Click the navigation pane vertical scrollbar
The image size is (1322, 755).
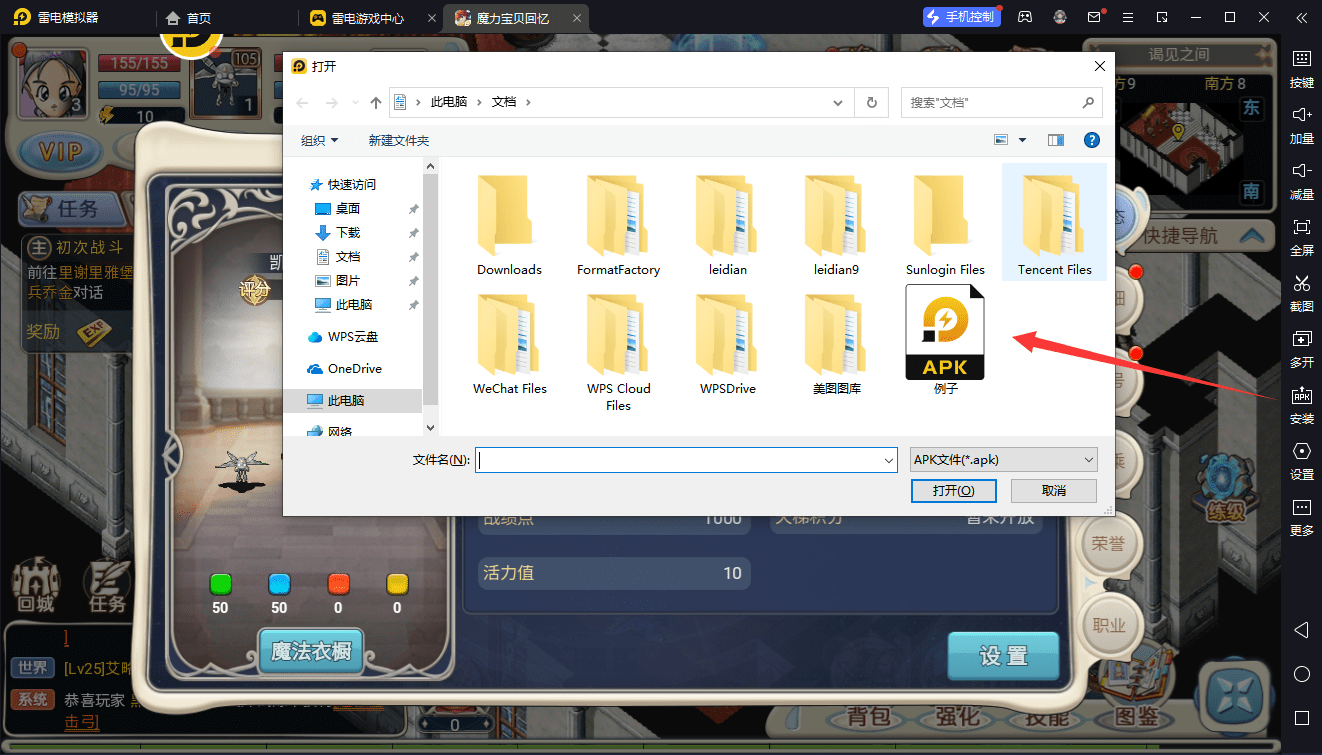[x=430, y=290]
